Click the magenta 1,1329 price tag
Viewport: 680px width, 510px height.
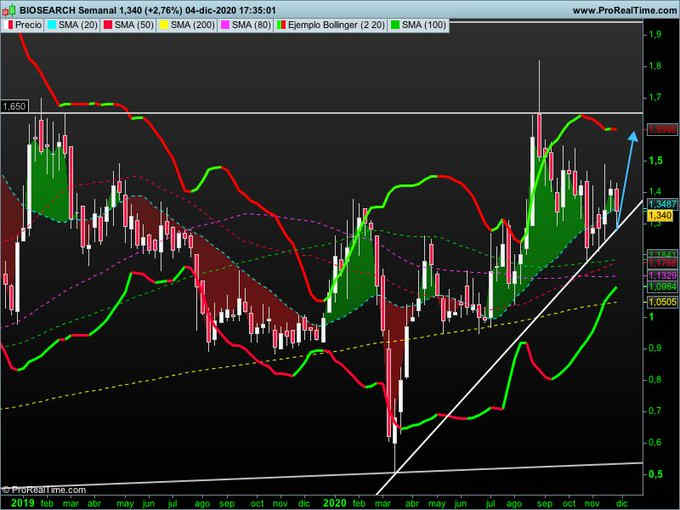[x=662, y=275]
